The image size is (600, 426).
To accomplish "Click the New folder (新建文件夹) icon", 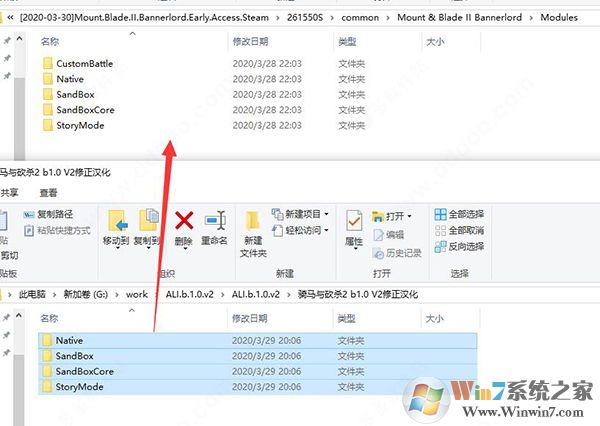I will pos(253,221).
